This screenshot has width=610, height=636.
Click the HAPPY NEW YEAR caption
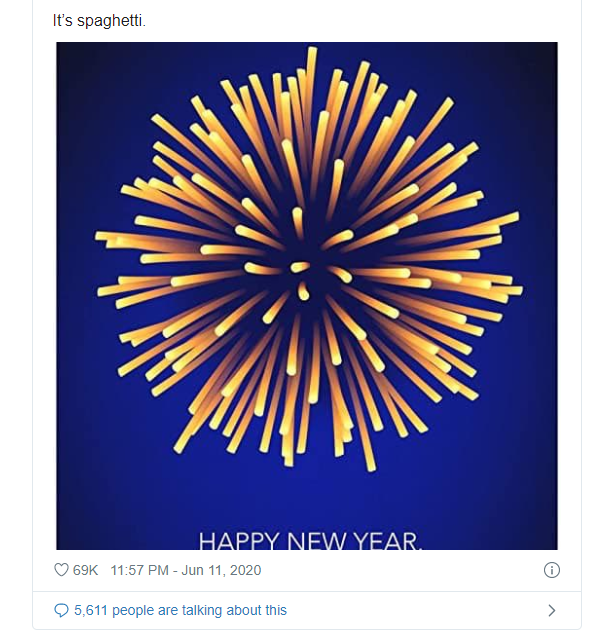[x=311, y=542]
